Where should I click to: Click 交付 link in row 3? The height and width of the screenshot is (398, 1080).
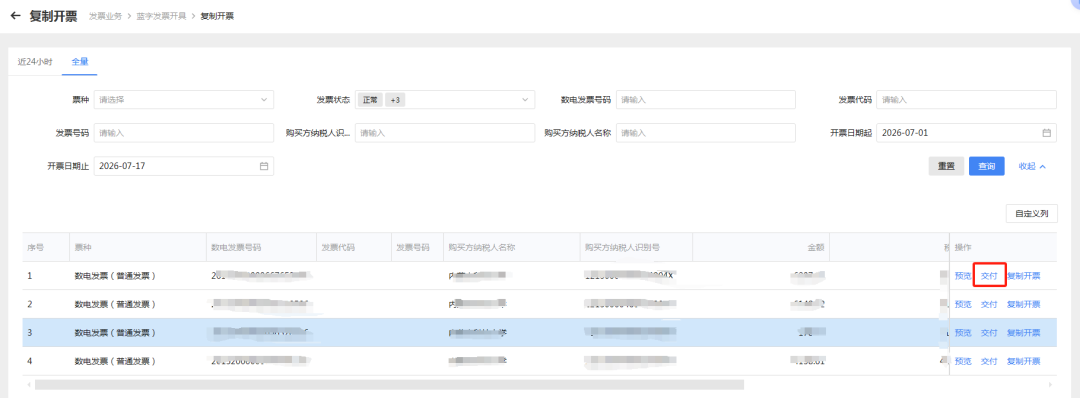(x=989, y=333)
